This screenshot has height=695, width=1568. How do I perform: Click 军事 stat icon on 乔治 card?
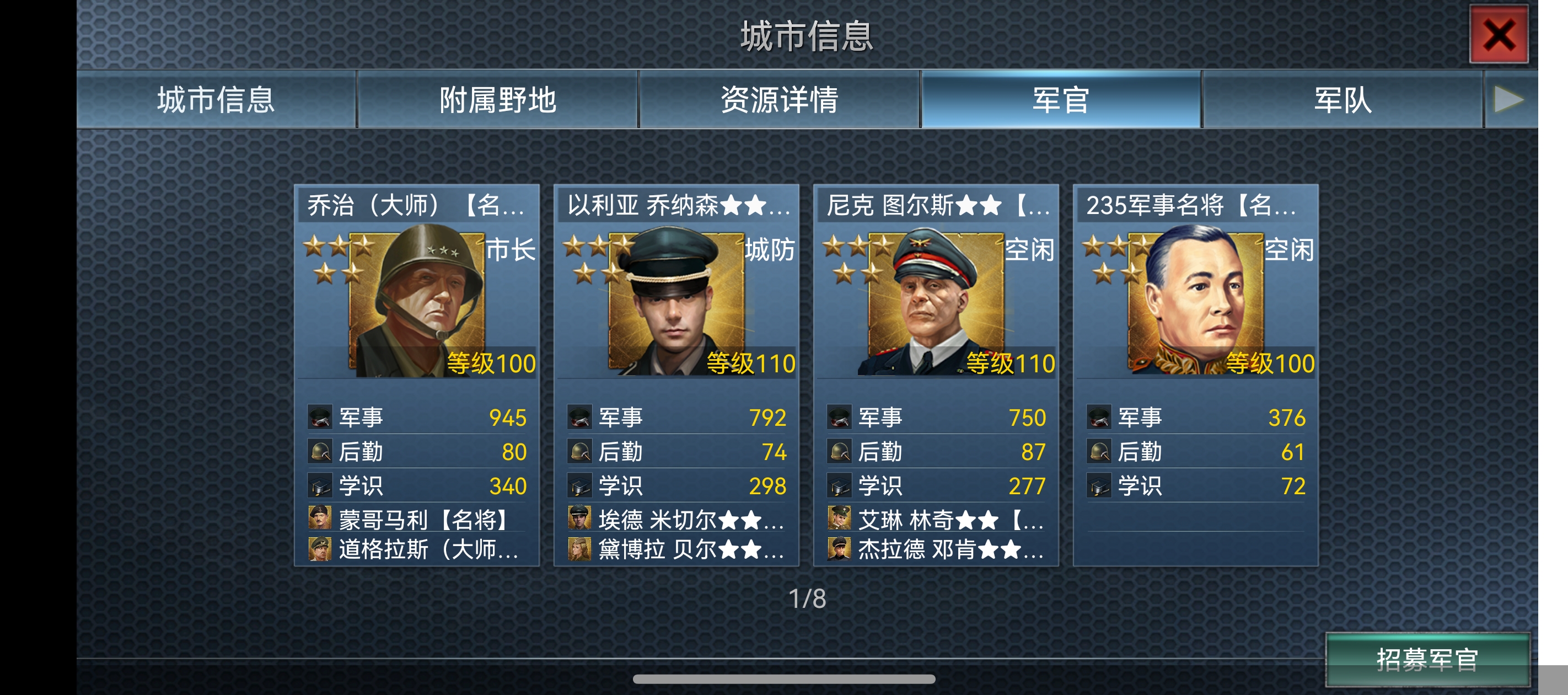[320, 417]
